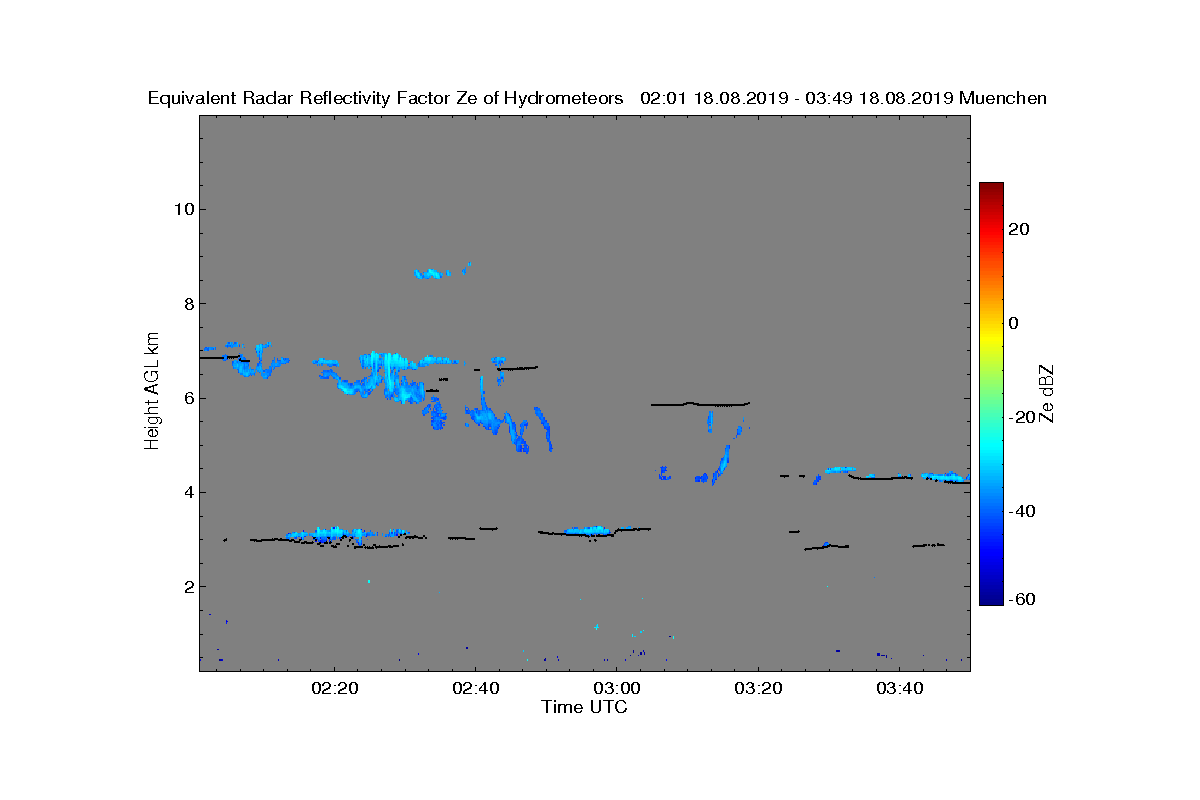Click the 6 km height tick label
This screenshot has height=800, width=1200.
187,398
